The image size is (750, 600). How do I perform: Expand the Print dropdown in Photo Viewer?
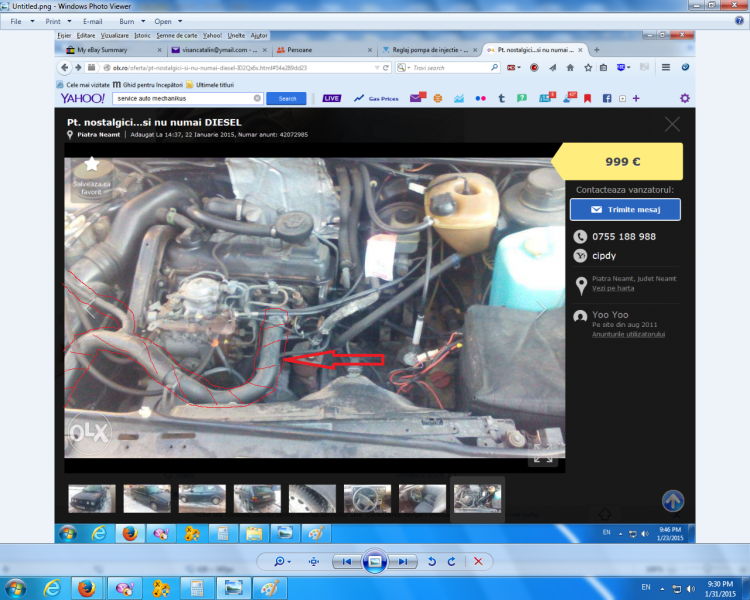(x=55, y=21)
